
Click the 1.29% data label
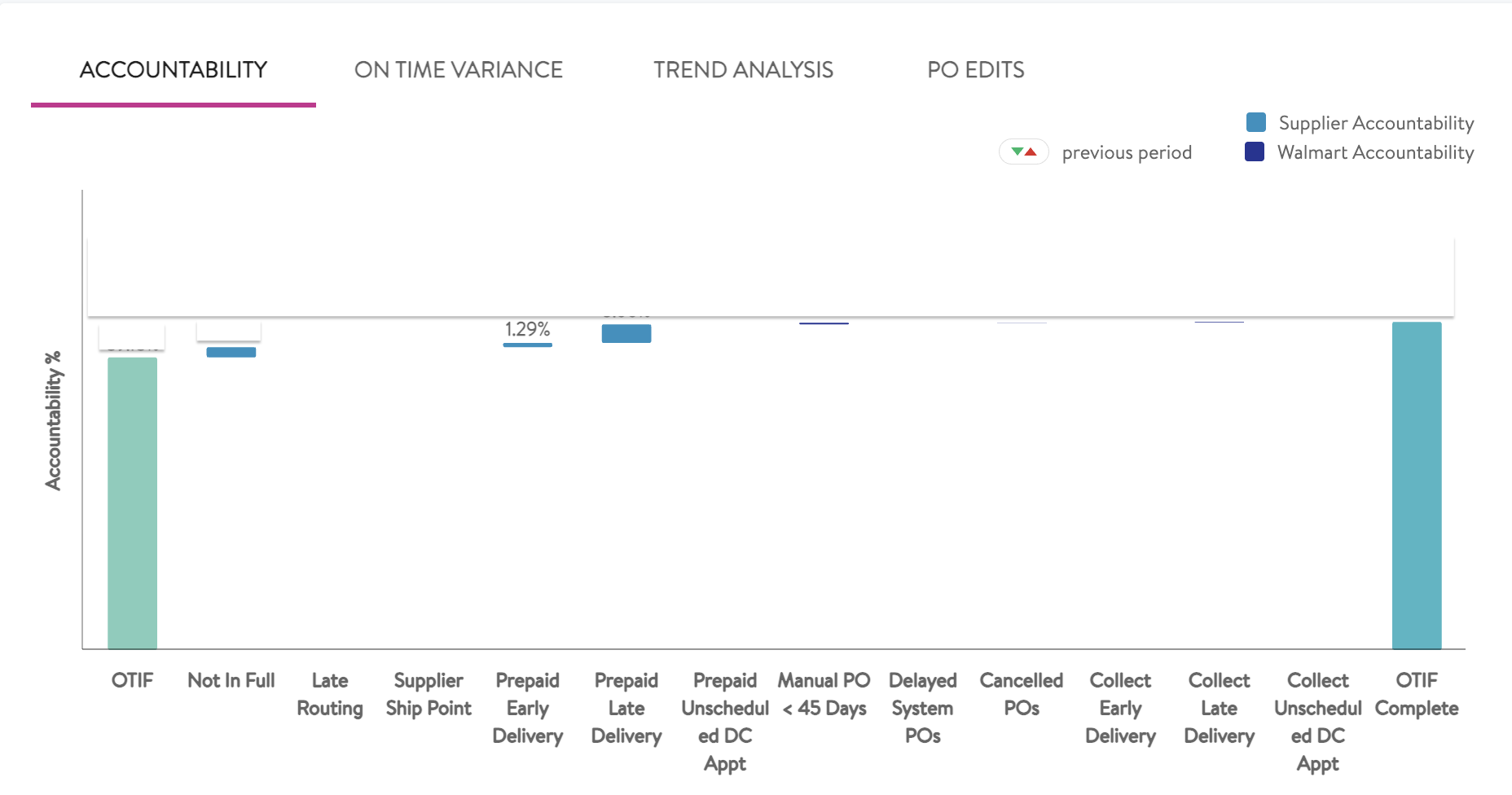click(x=527, y=329)
